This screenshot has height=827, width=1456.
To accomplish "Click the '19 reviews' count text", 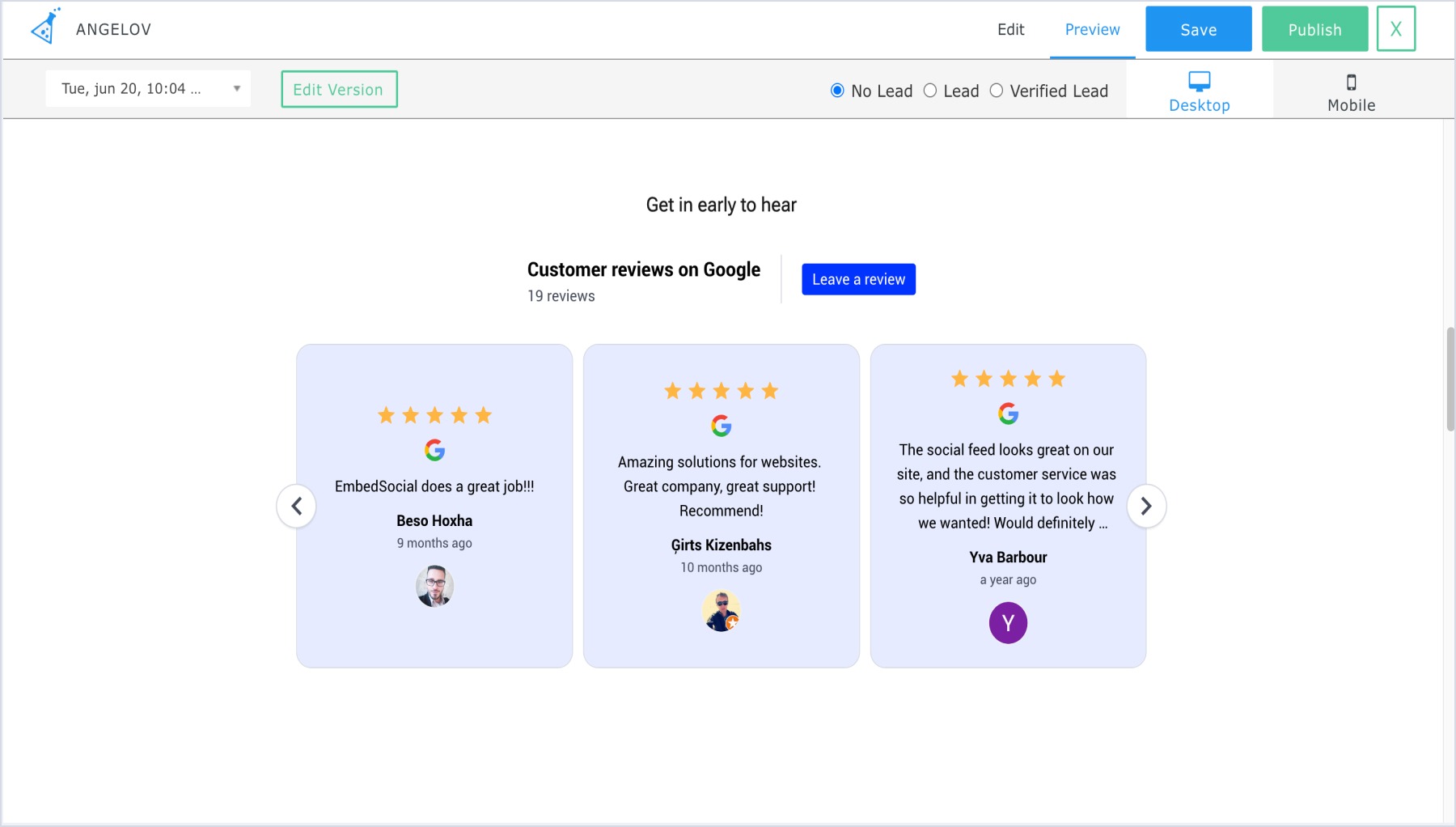I will pos(561,296).
